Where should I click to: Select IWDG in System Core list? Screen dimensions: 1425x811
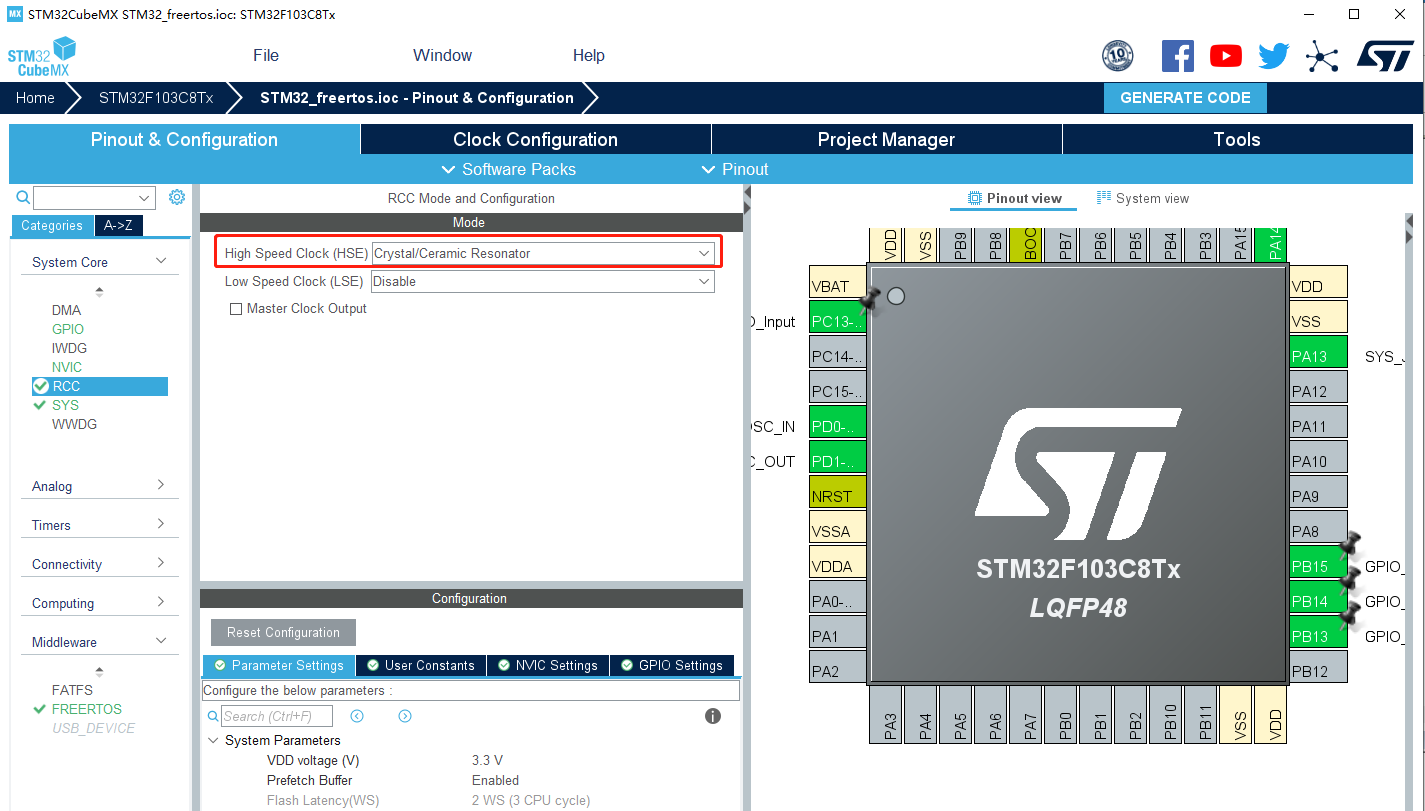click(69, 348)
